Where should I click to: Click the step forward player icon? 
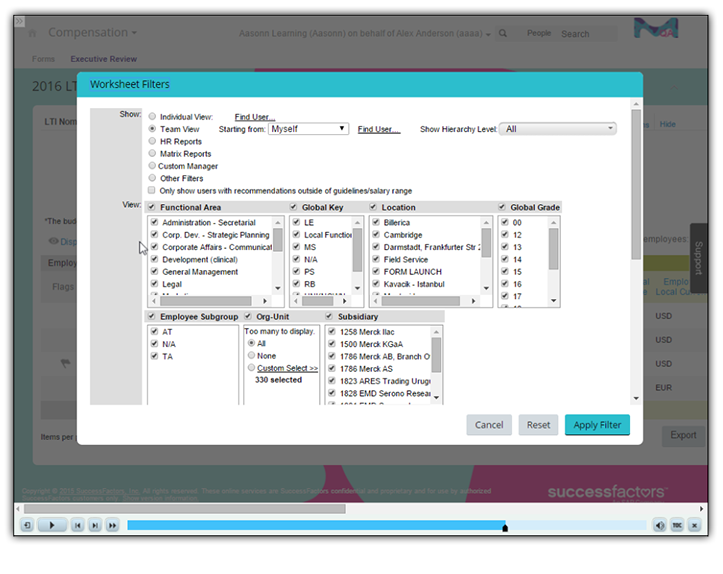(x=95, y=525)
